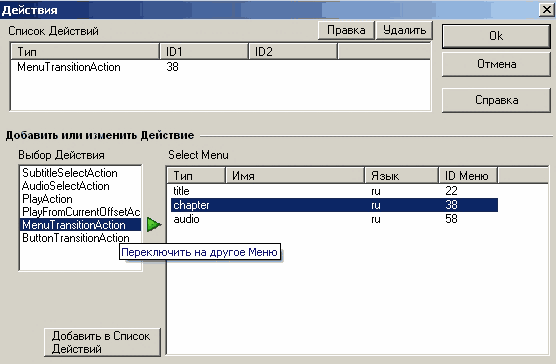
Task: Click the ID Меню column header
Action: 468,176
